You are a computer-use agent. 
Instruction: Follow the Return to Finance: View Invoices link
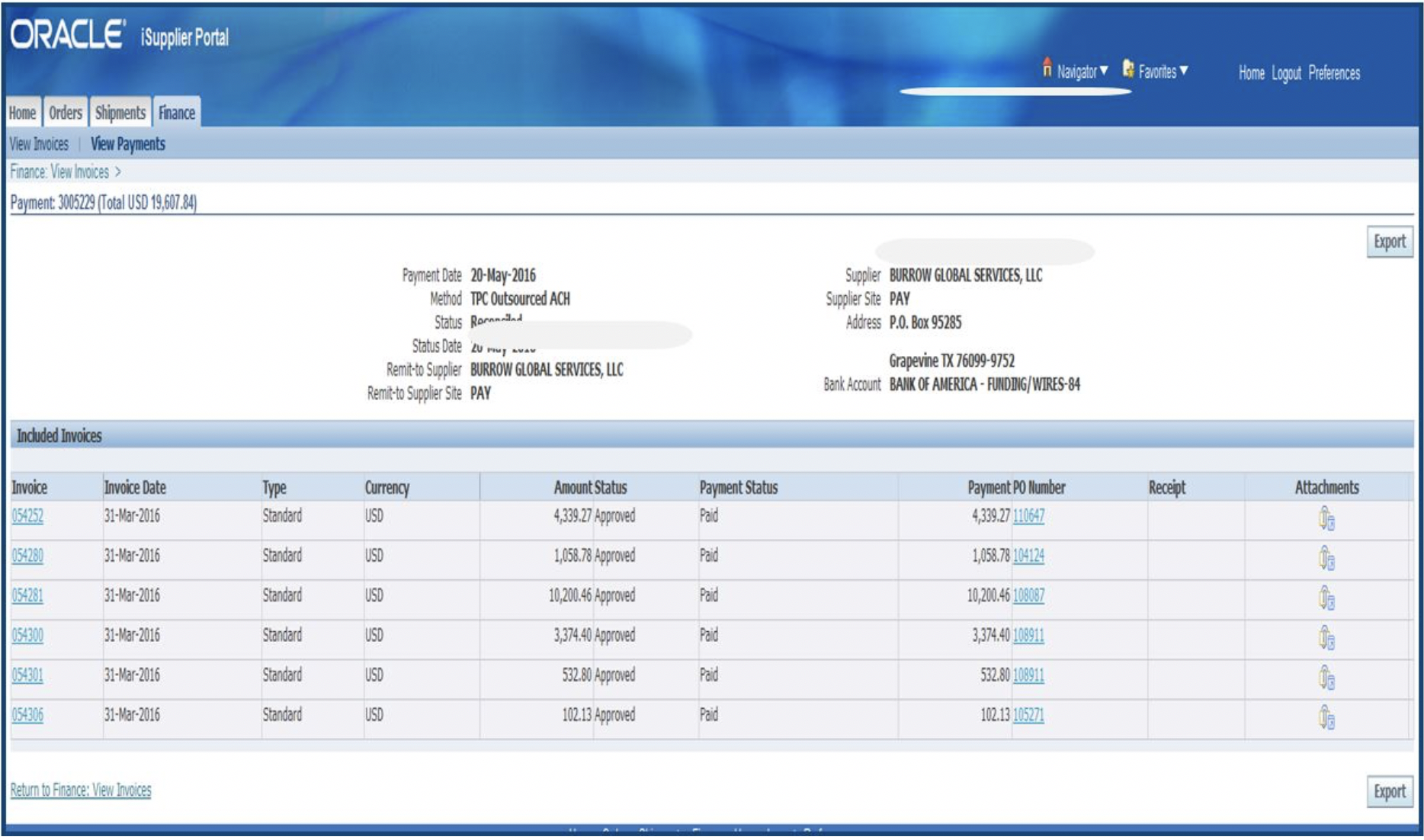pyautogui.click(x=81, y=790)
